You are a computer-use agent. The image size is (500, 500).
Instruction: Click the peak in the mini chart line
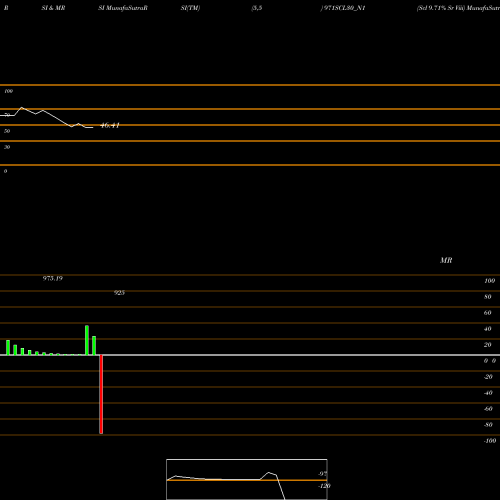click(269, 473)
